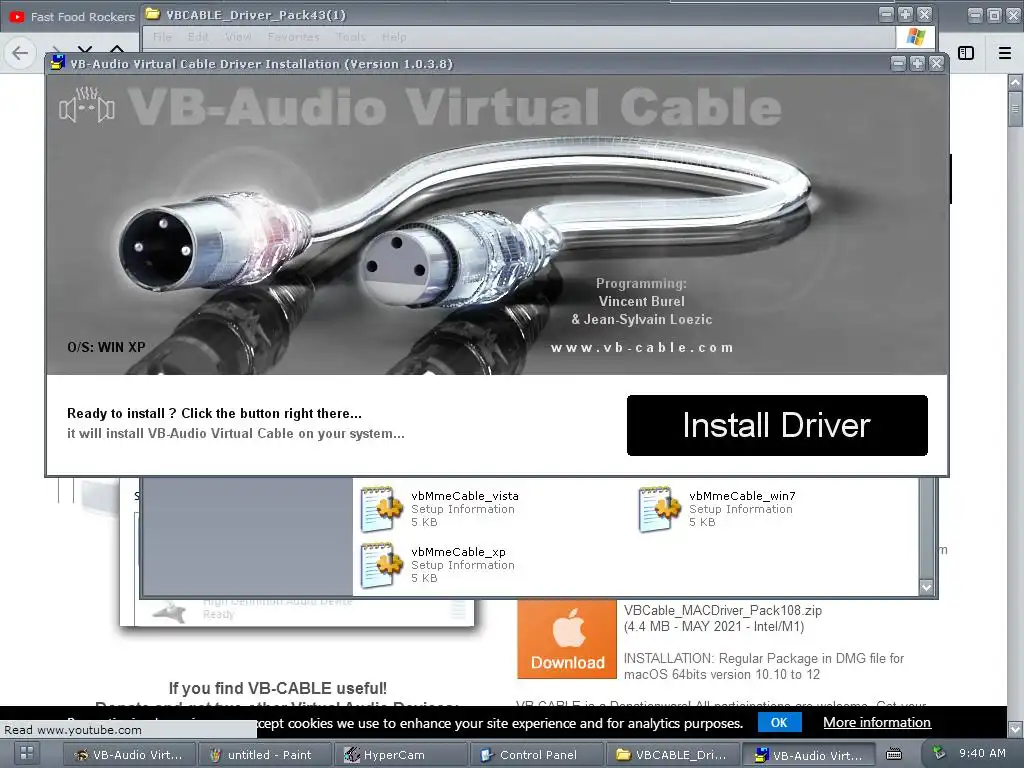
Task: Toggle the browser sidebar panel icon
Action: pyautogui.click(x=966, y=53)
